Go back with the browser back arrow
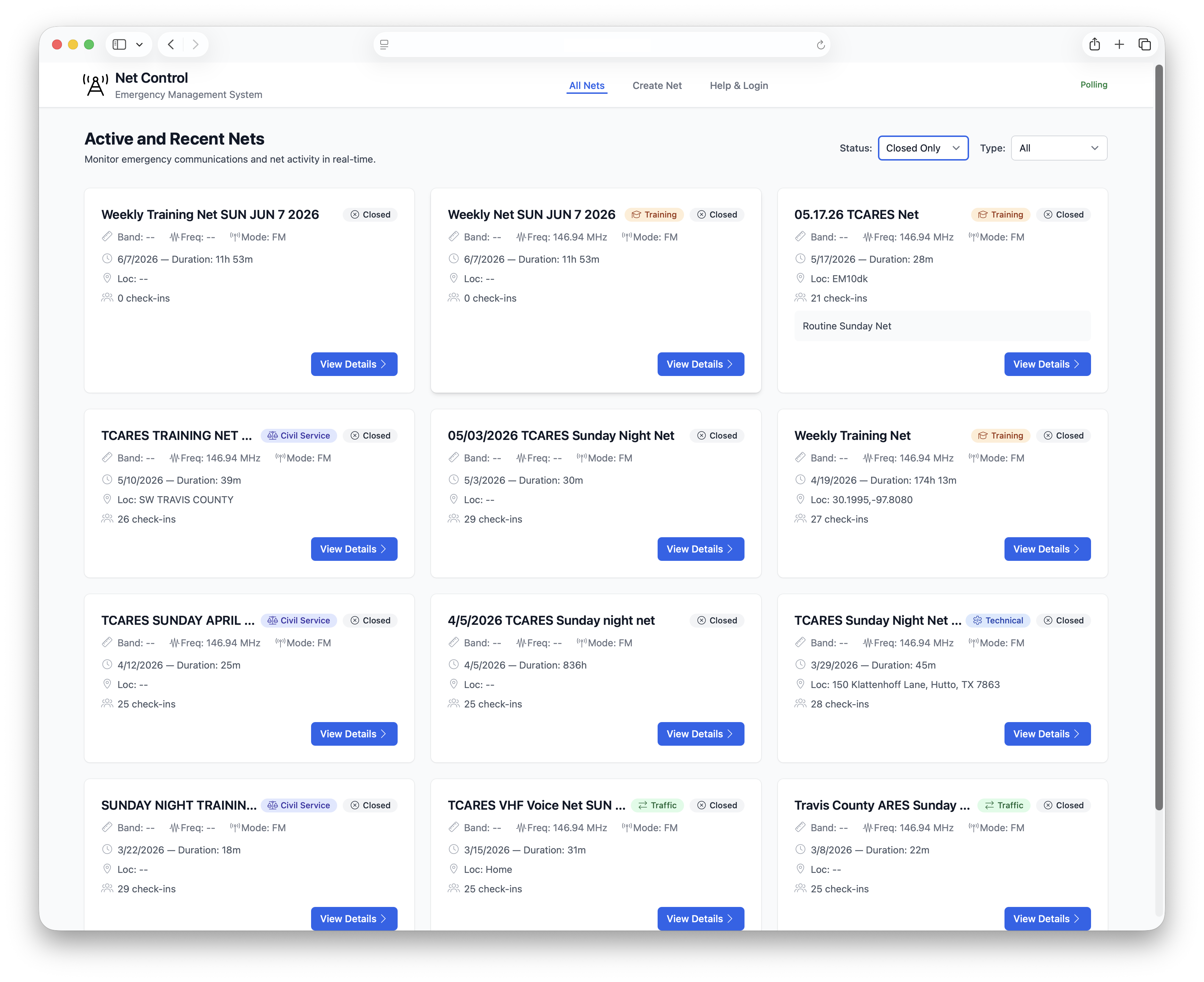1204x982 pixels. [171, 45]
